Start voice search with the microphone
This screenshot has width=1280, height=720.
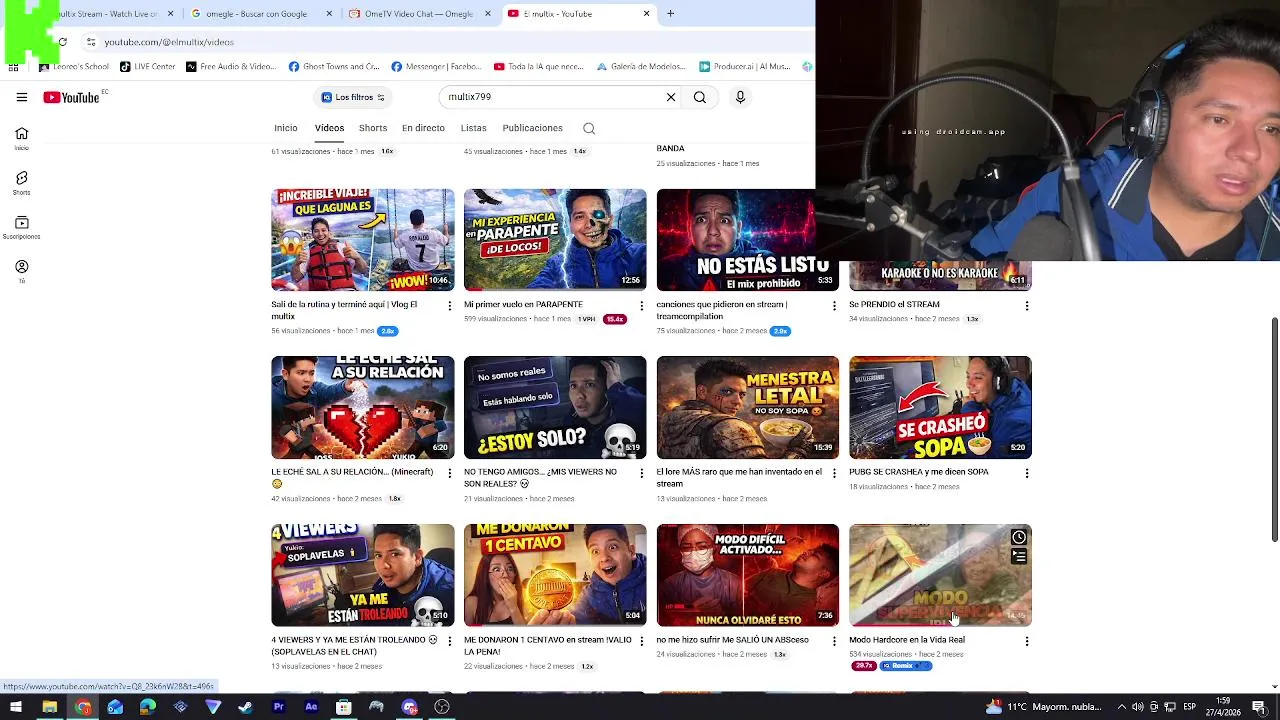740,97
